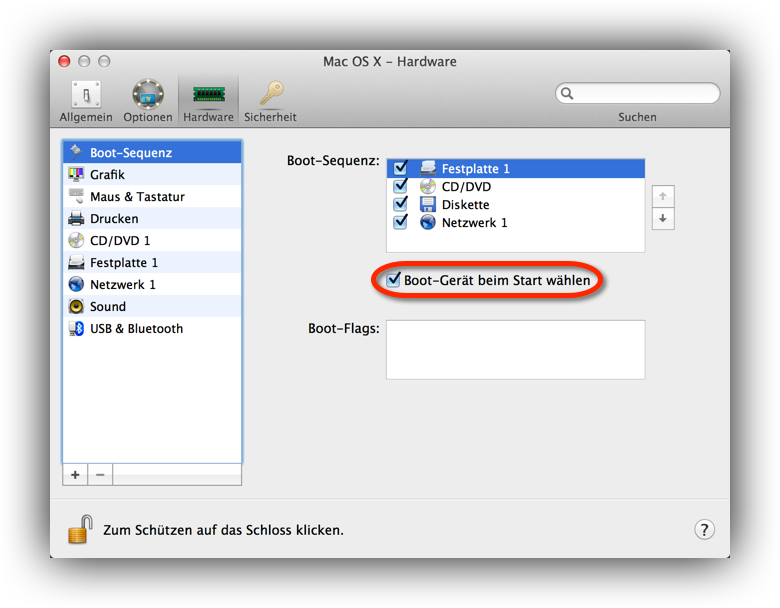Image resolution: width=780 pixels, height=608 pixels.
Task: Click the keyboard icon for Maus & Tastatur
Action: [76, 196]
